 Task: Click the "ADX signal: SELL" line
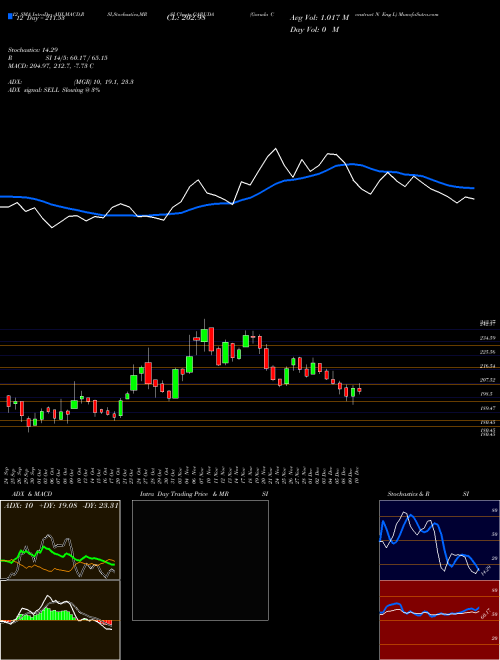(56, 90)
